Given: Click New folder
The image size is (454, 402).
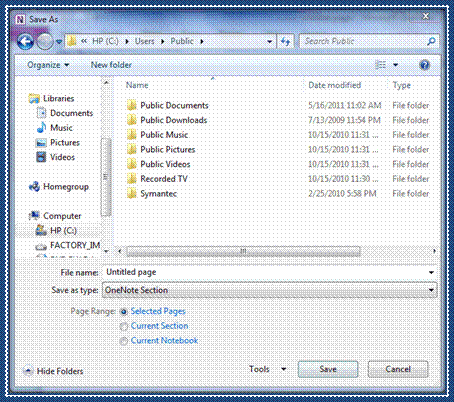Looking at the screenshot, I should [111, 65].
